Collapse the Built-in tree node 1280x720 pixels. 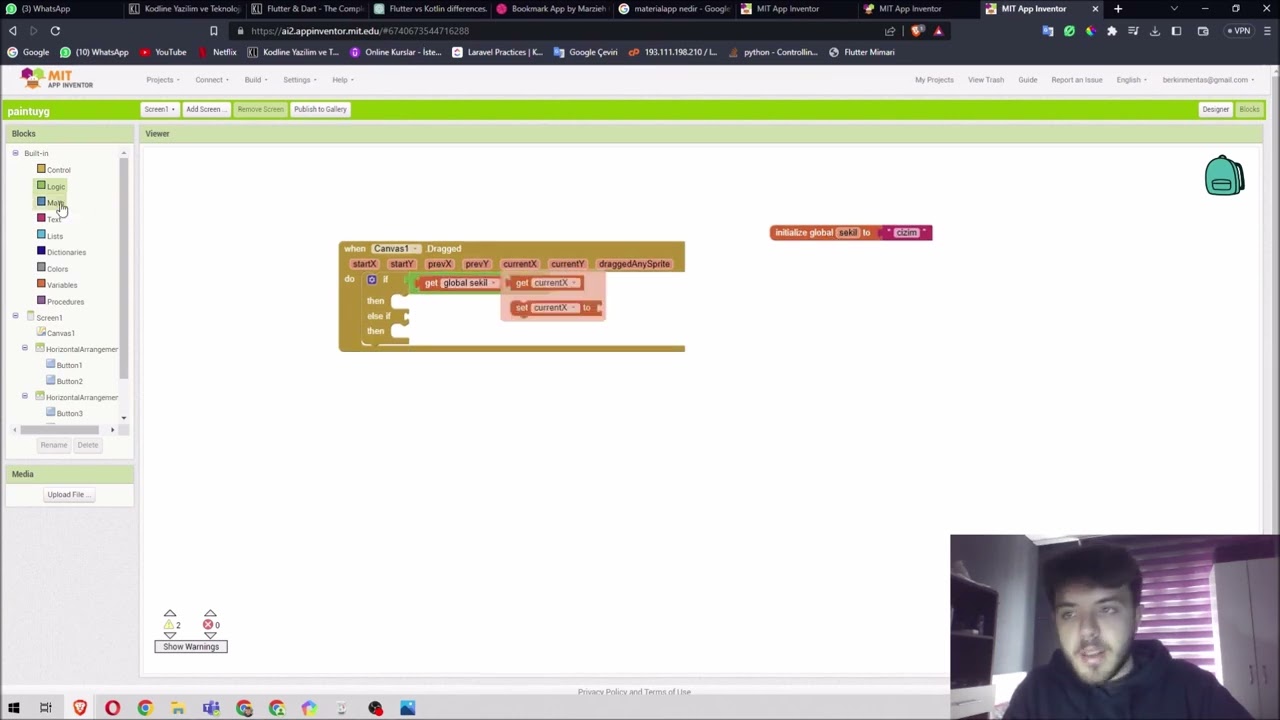tap(15, 153)
